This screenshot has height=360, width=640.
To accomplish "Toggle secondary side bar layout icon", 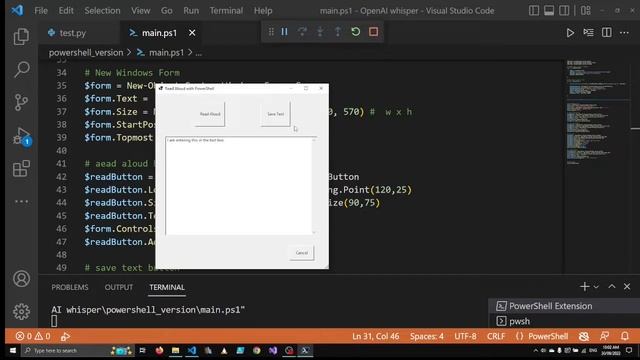I will coord(564,11).
